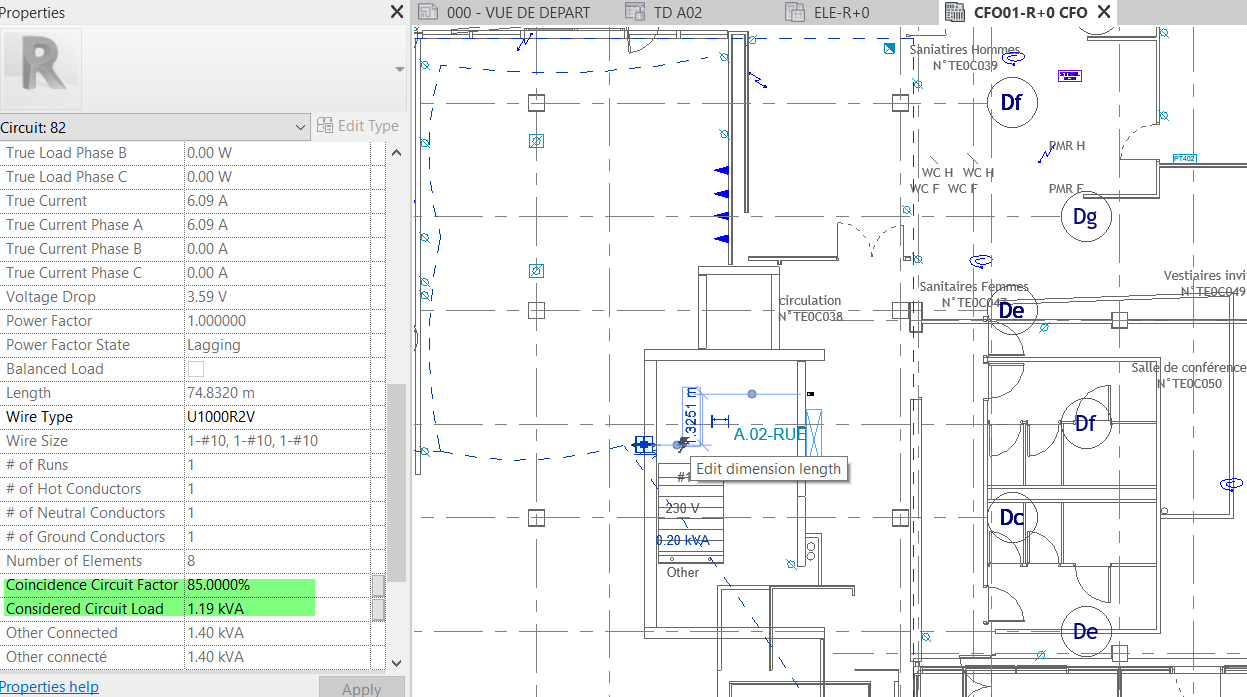The image size is (1247, 697).
Task: Click the Revit preview image in Properties panel
Action: [x=41, y=68]
